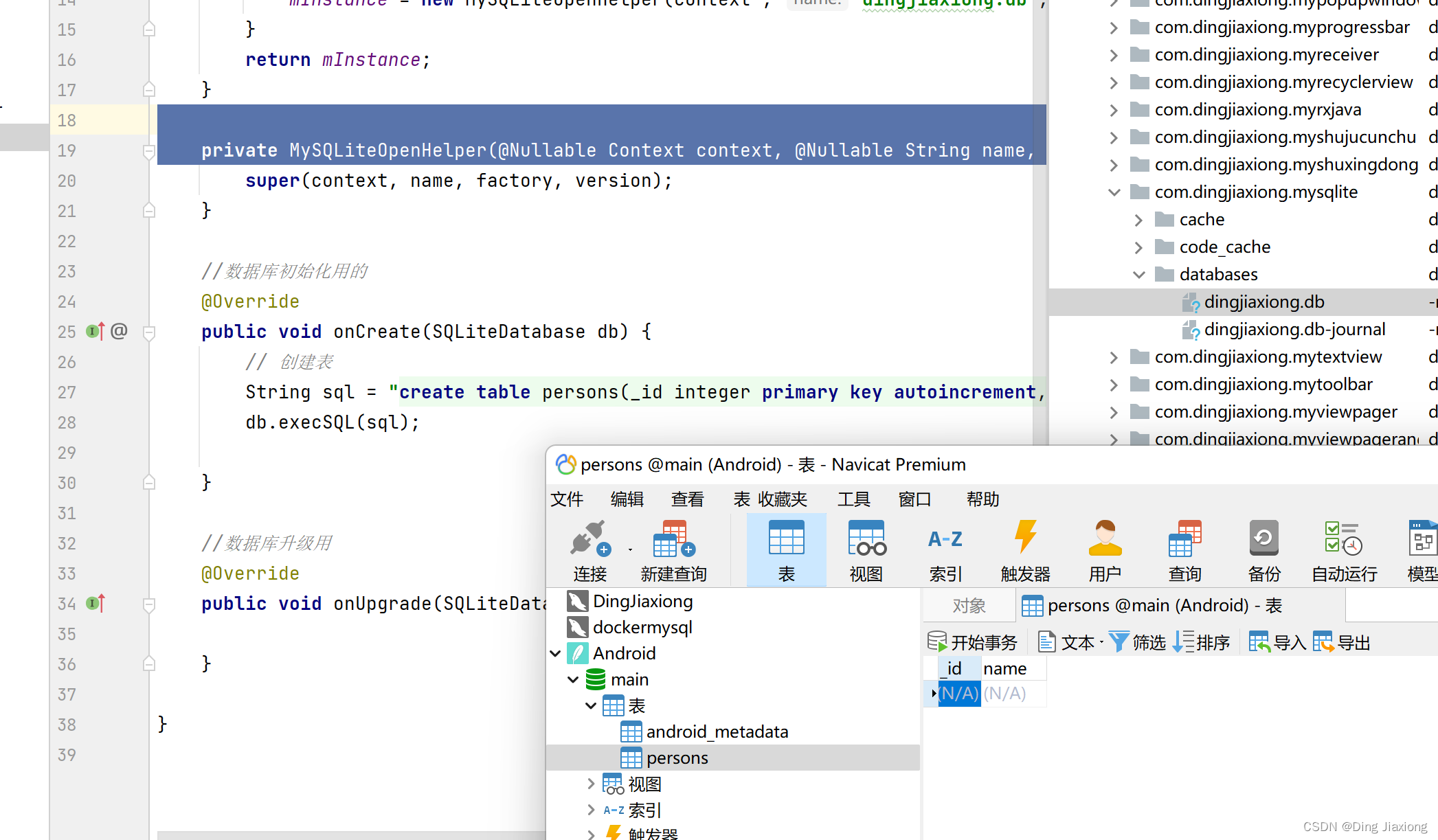Toggle code fold marker on line 25
Viewport: 1438px width, 840px height.
click(149, 332)
